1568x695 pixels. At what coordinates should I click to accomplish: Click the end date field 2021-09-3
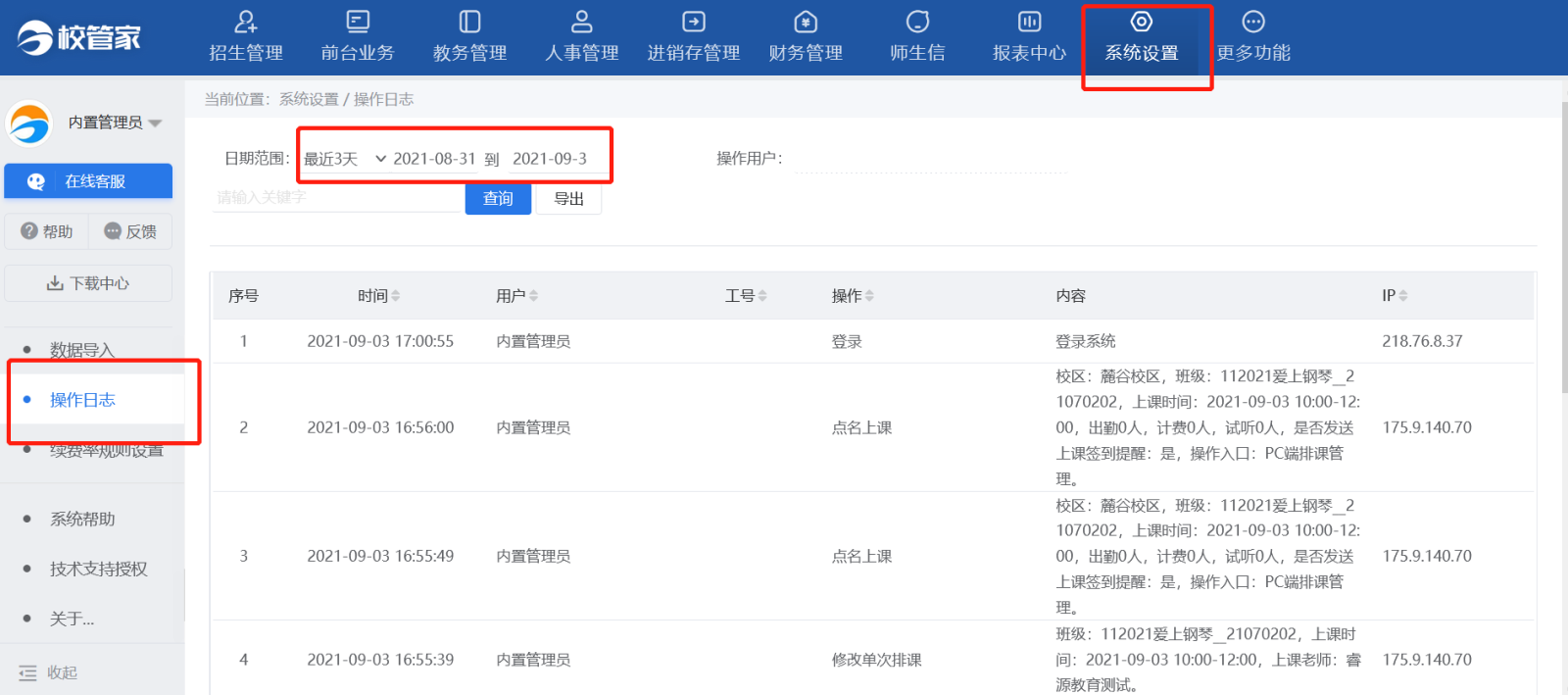click(x=557, y=159)
